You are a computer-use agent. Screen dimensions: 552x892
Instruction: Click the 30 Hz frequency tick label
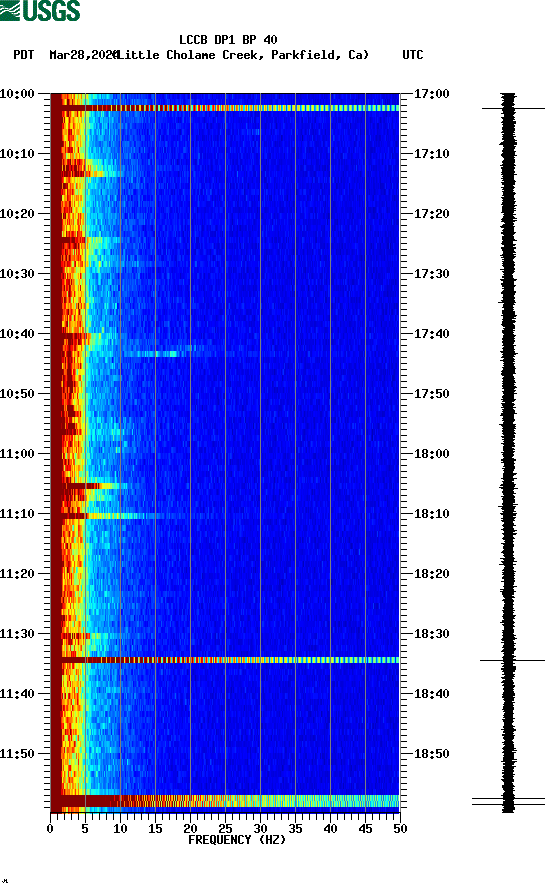[260, 829]
